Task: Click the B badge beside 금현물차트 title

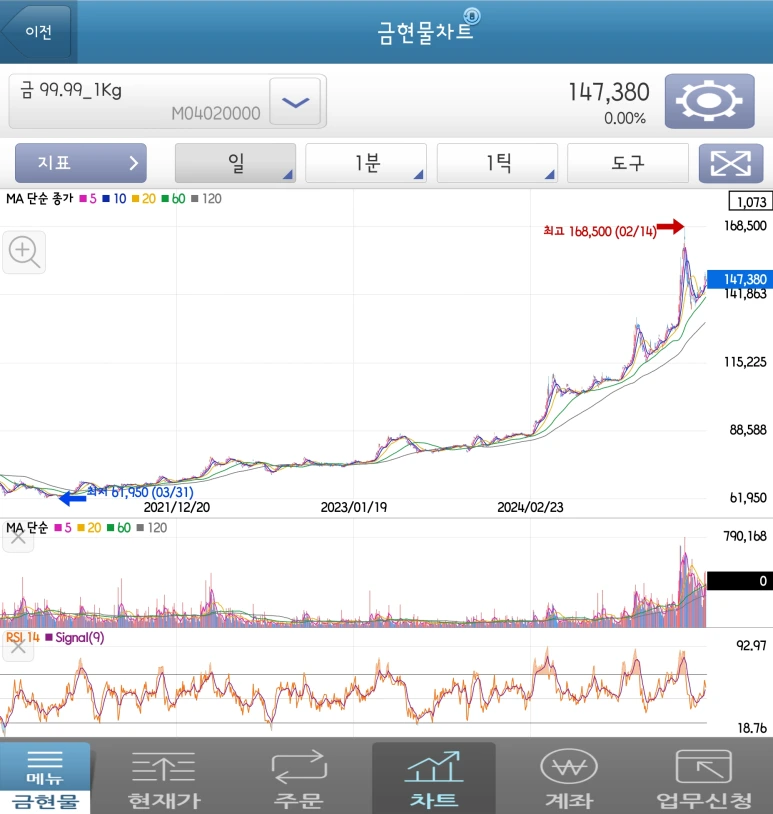Action: coord(472,16)
